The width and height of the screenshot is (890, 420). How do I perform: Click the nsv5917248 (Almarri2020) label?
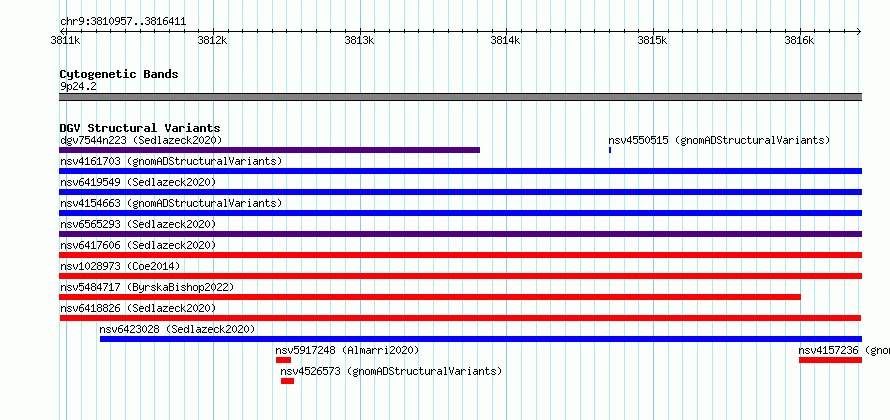[347, 350]
